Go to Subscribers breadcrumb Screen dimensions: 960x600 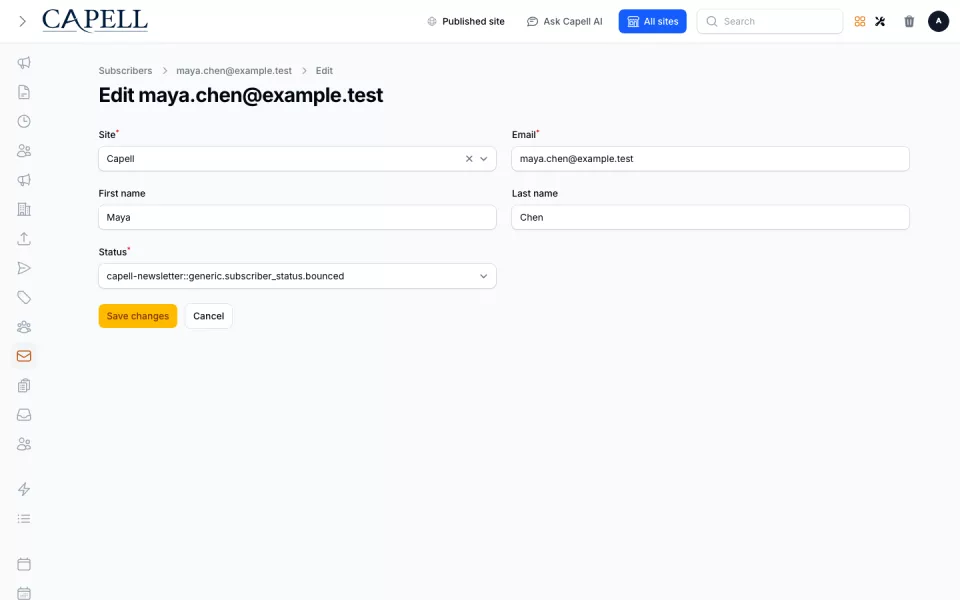click(126, 70)
